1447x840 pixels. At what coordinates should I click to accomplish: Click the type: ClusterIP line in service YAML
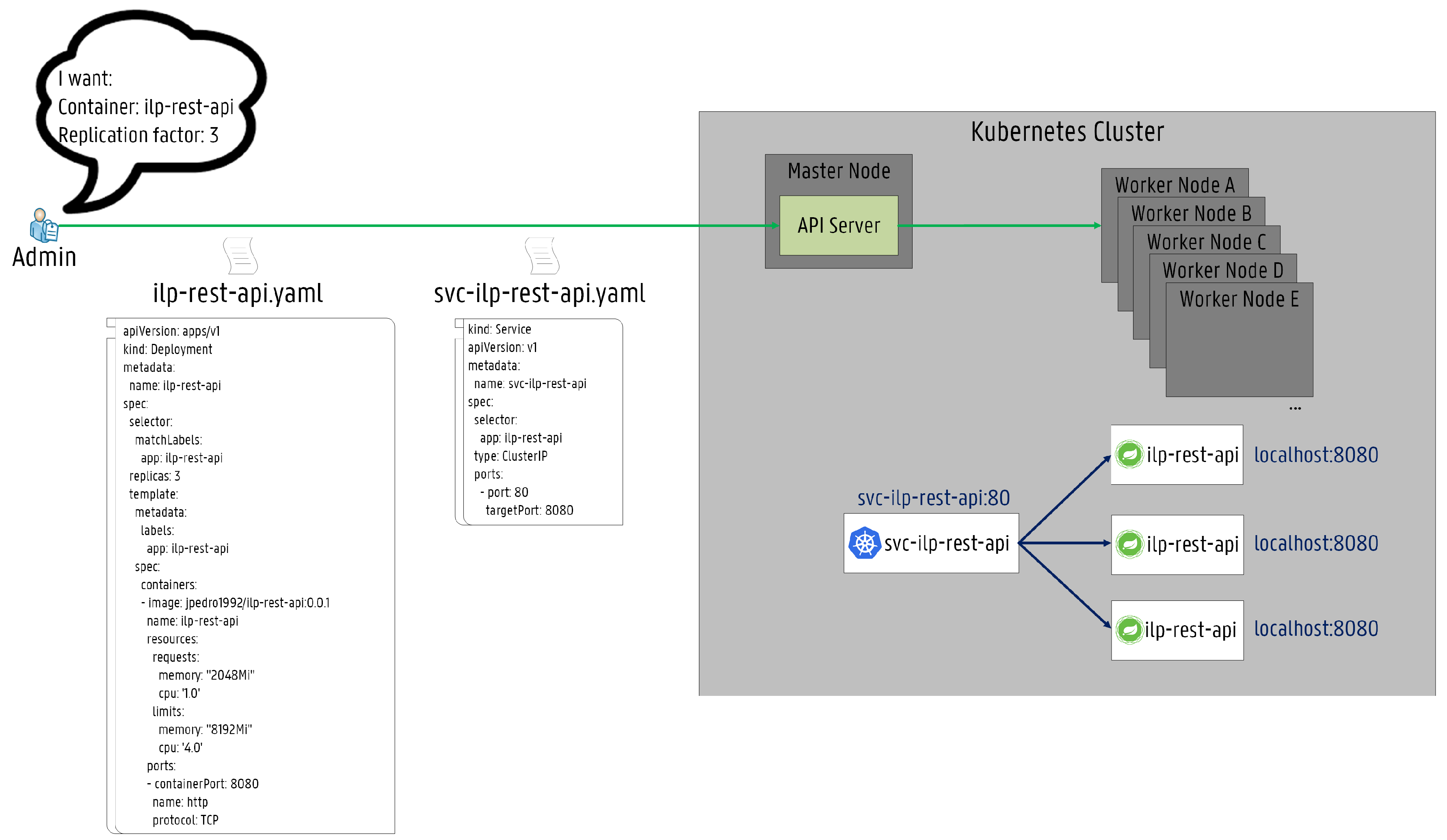click(x=510, y=456)
